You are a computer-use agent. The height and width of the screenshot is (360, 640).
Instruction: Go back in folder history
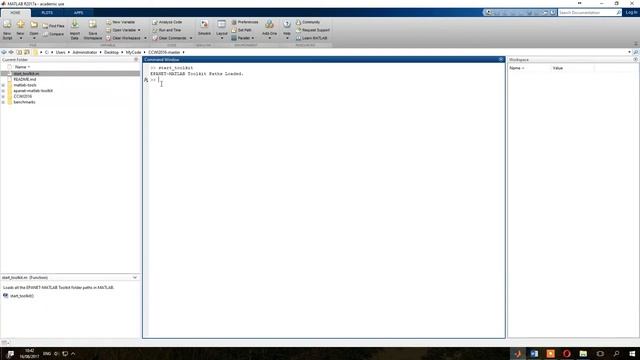4,52
